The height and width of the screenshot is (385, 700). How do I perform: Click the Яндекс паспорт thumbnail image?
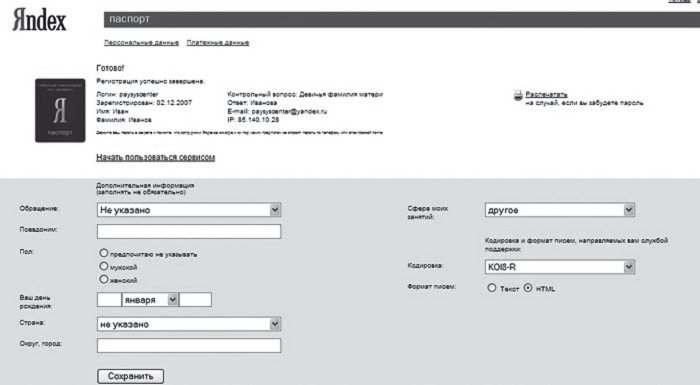(x=60, y=111)
